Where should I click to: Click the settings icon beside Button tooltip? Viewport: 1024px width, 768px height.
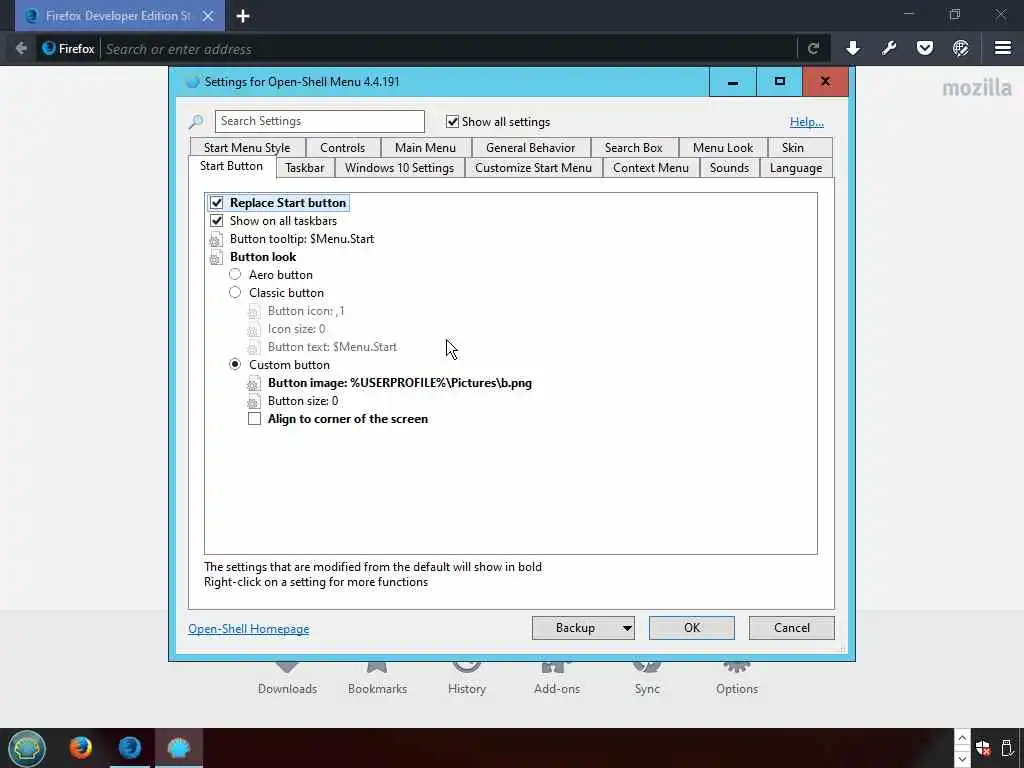tap(216, 240)
